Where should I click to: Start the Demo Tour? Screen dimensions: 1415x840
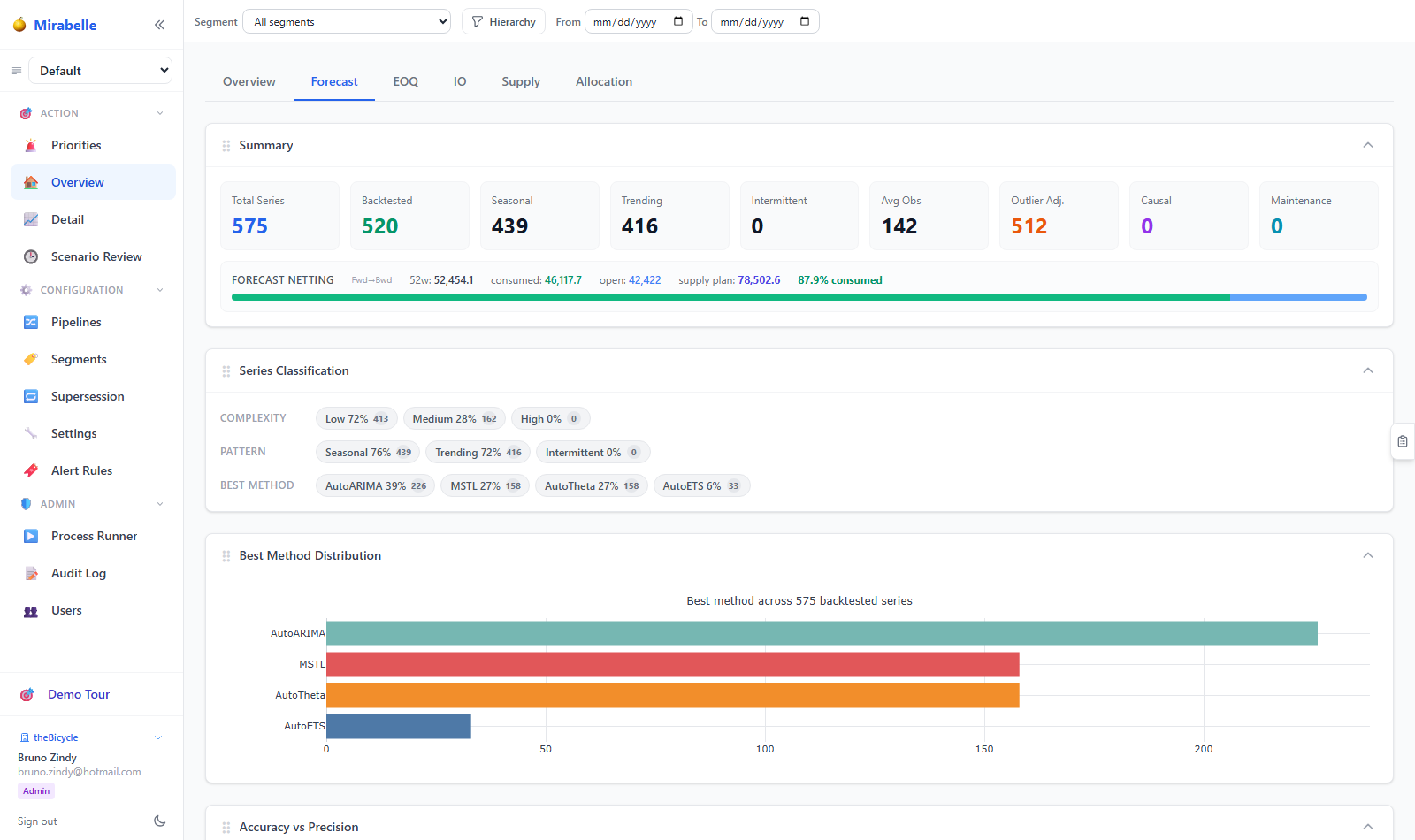[x=79, y=694]
